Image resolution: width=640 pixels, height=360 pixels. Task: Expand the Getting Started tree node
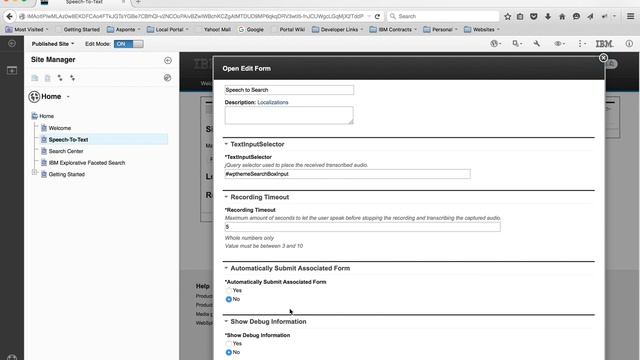click(35, 173)
